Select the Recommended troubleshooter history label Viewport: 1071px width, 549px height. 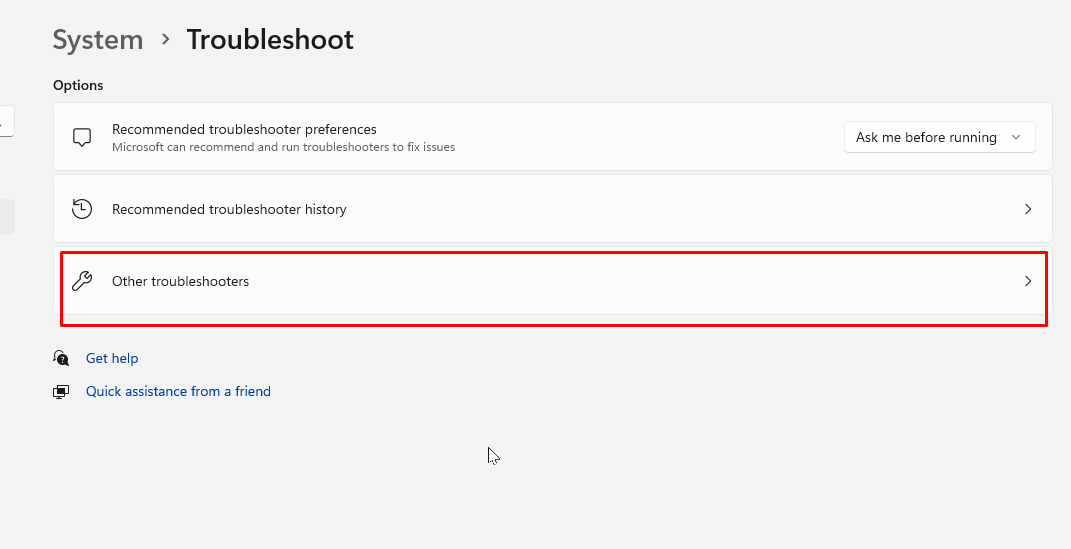pos(229,209)
